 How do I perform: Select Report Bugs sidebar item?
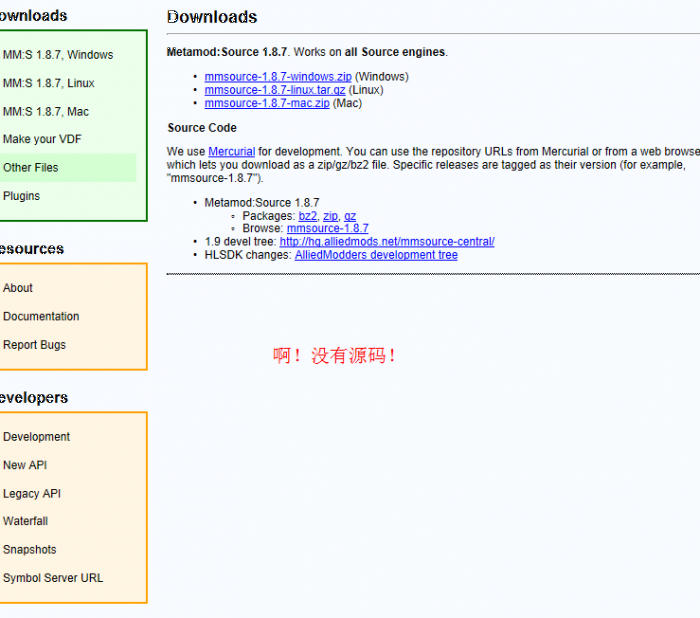click(x=34, y=345)
